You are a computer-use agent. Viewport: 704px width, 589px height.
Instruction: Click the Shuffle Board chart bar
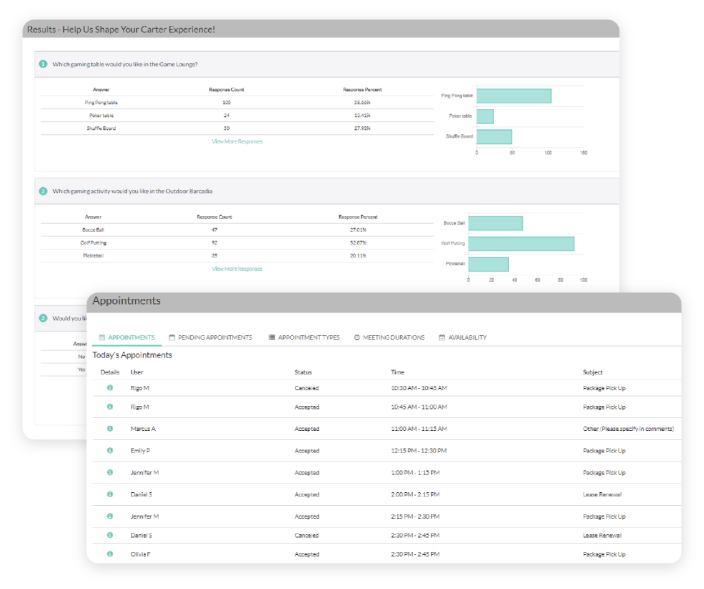pos(494,136)
